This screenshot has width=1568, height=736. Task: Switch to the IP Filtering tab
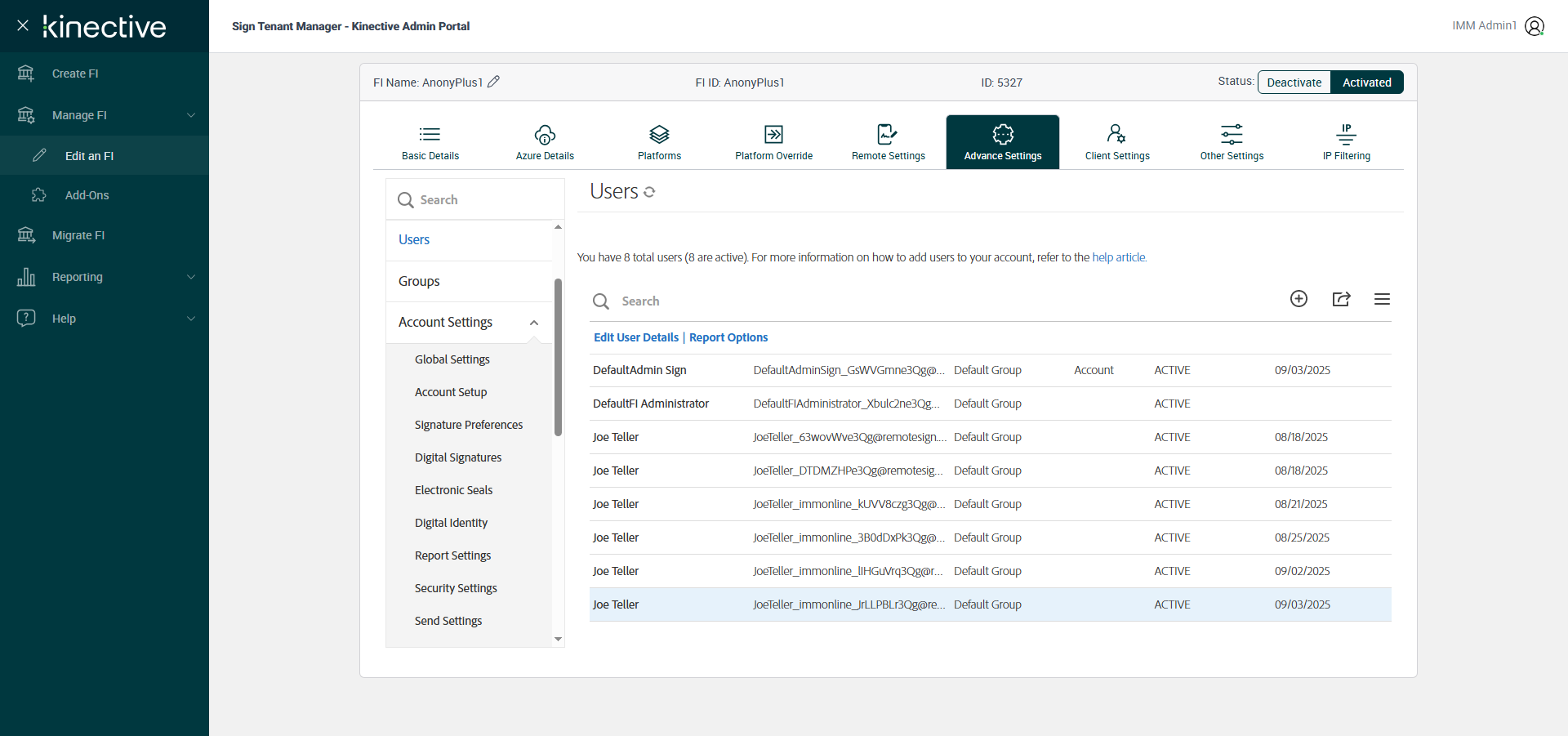1346,142
